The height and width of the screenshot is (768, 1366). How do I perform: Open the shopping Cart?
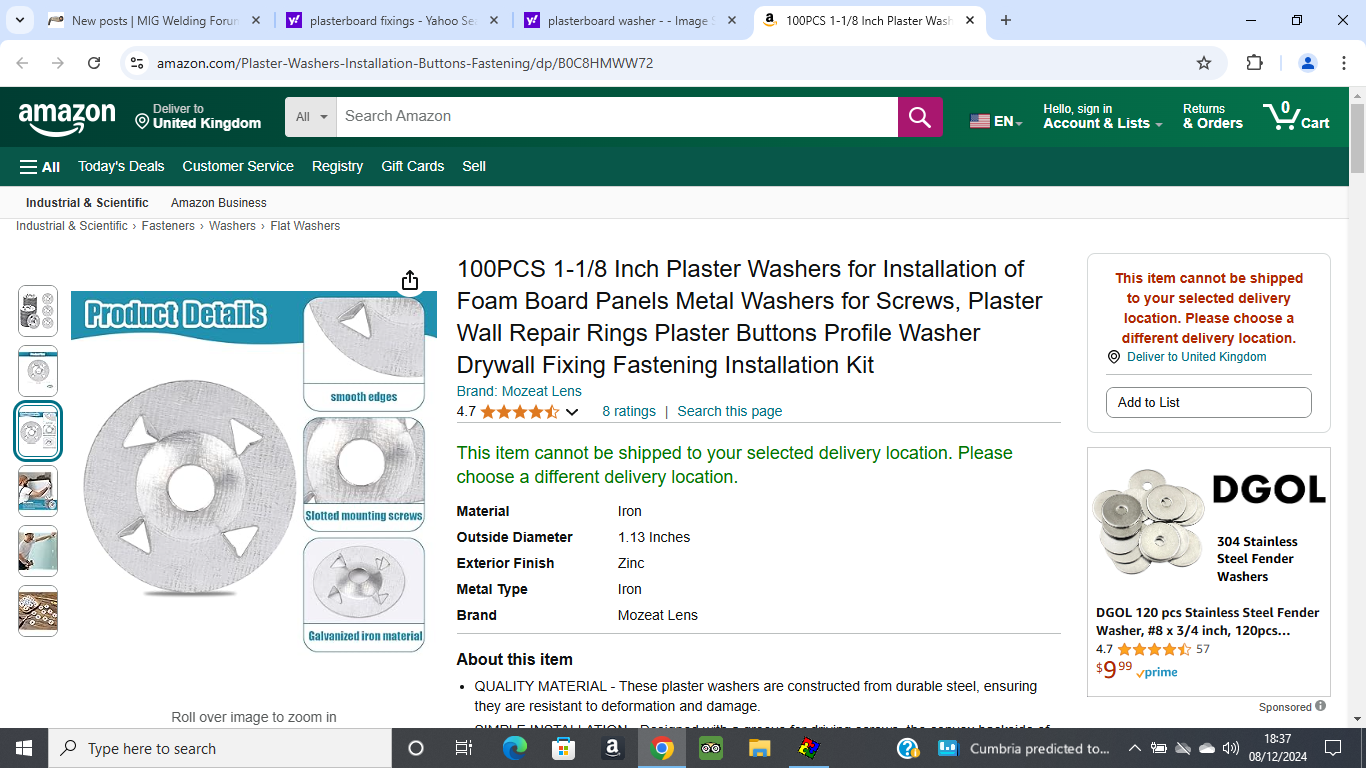(x=1296, y=116)
